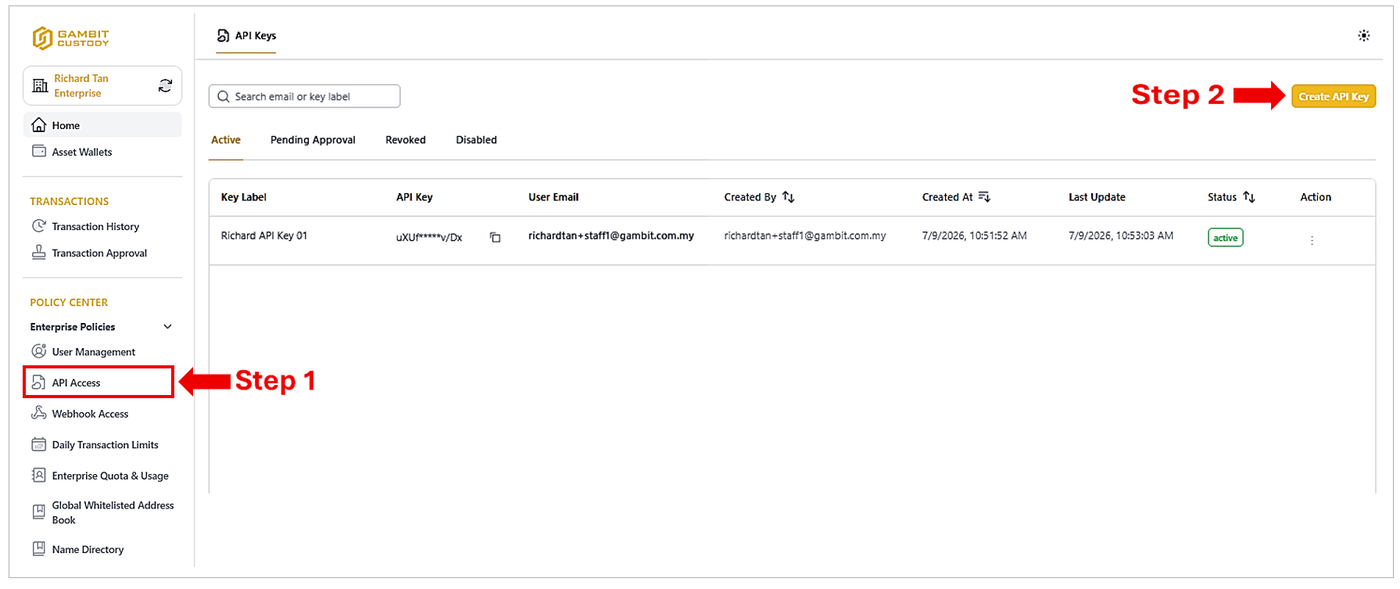
Task: Switch to the Disabled tab
Action: [x=476, y=140]
